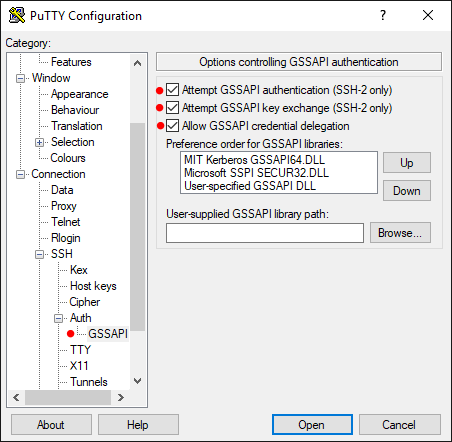Collapse the SSH tree node
This screenshot has width=452, height=442.
[x=39, y=254]
